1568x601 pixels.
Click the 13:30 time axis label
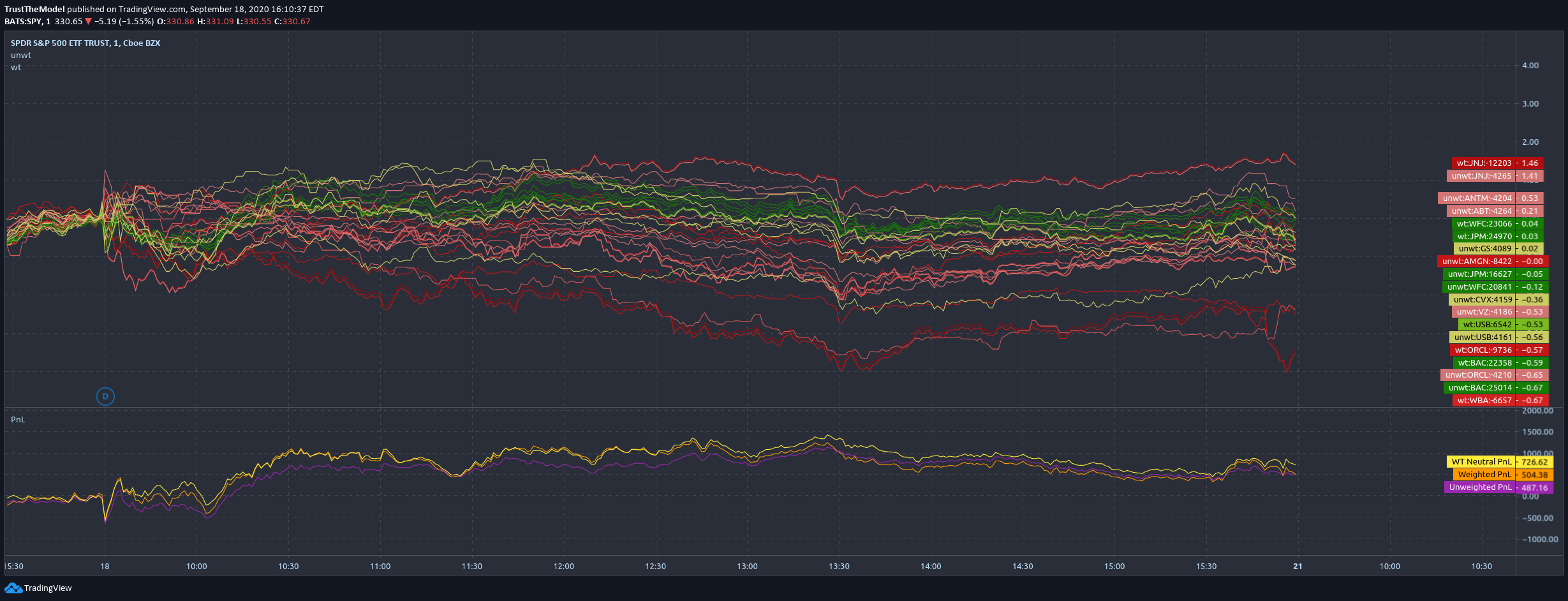[839, 566]
